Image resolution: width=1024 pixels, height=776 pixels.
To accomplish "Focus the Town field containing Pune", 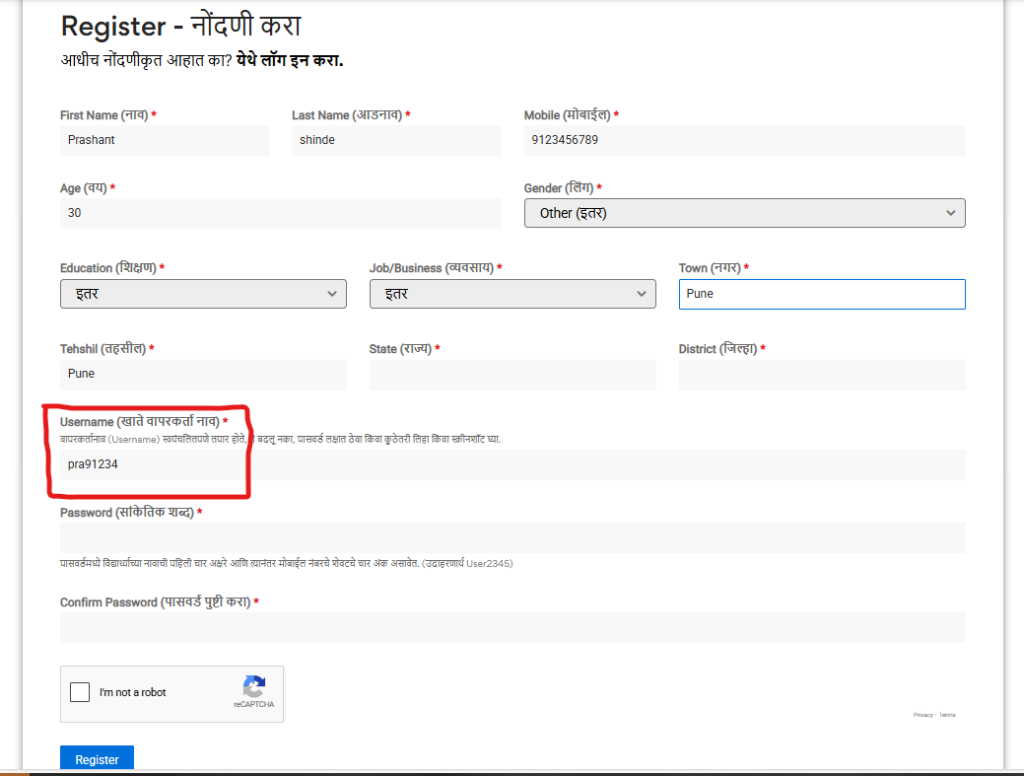I will [x=821, y=294].
